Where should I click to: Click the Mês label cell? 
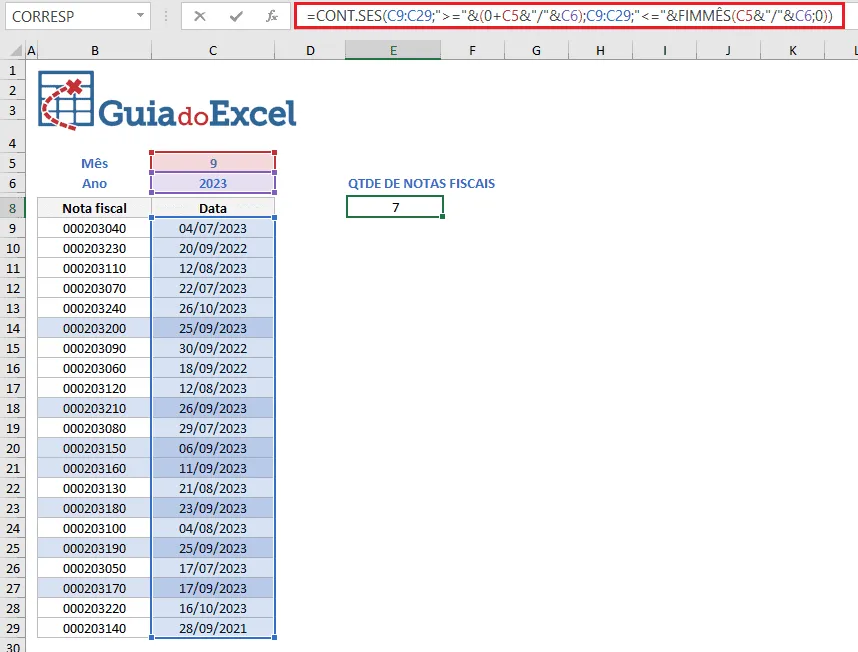coord(95,164)
